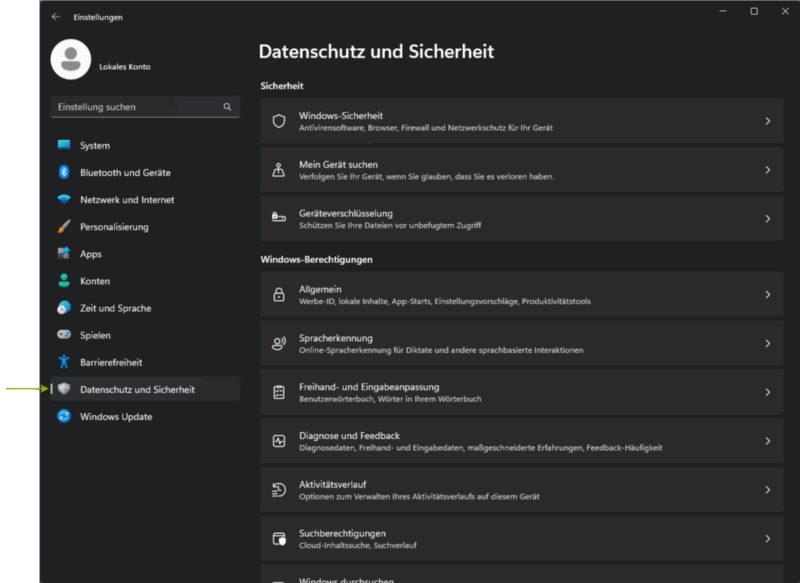Click text 'Cloud-Inhaltssuche, Suchverlauf'

click(x=358, y=545)
